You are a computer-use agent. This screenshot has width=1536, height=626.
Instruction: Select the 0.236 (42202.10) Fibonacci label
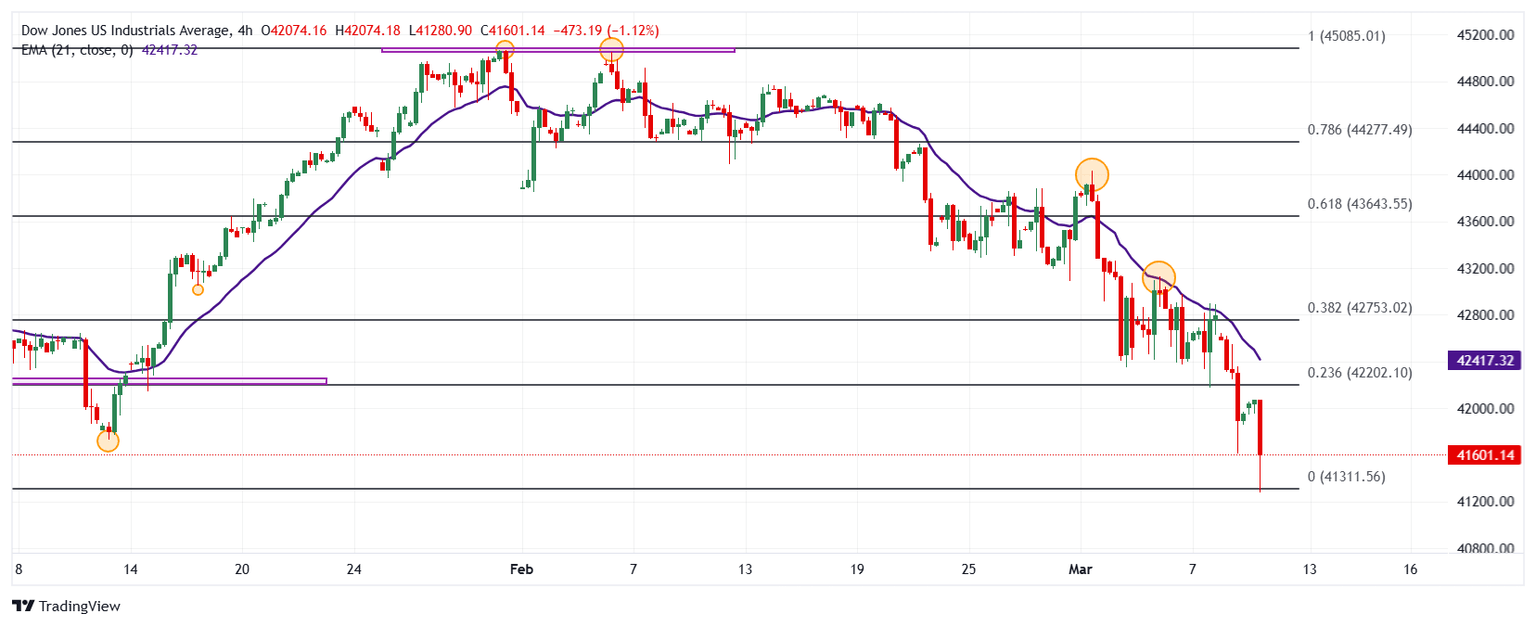coord(1359,373)
